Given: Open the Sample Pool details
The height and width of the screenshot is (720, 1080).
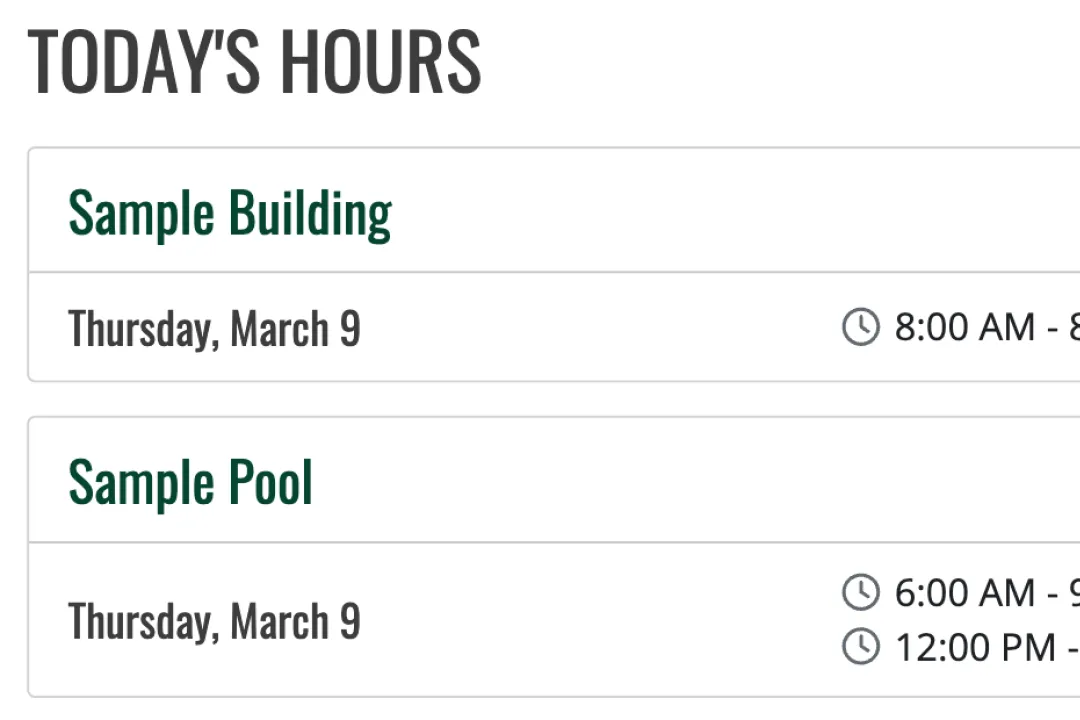Looking at the screenshot, I should coord(190,481).
